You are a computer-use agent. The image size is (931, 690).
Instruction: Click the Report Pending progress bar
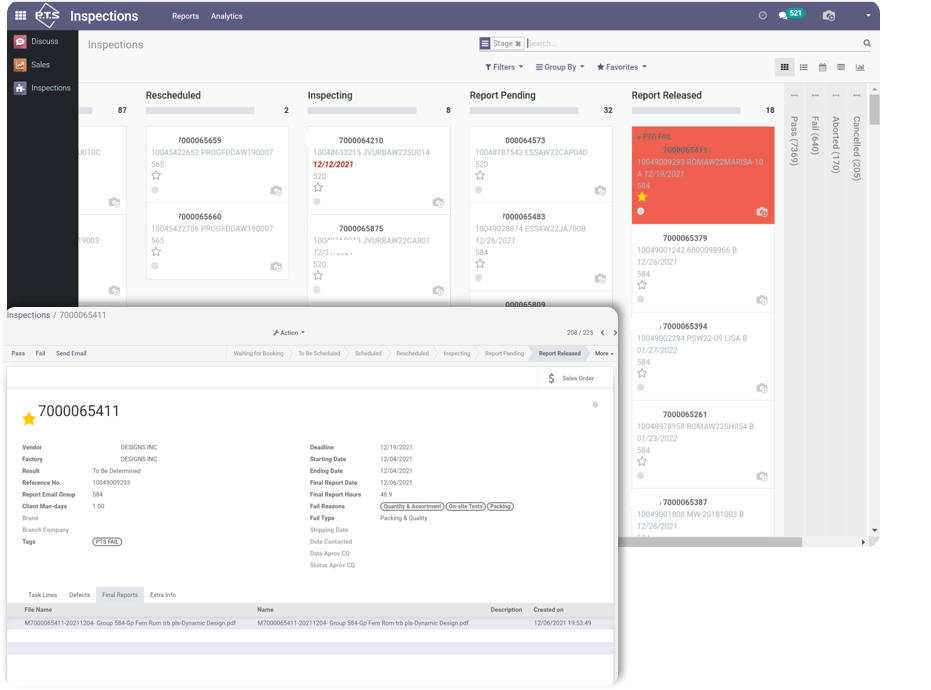pyautogui.click(x=524, y=111)
